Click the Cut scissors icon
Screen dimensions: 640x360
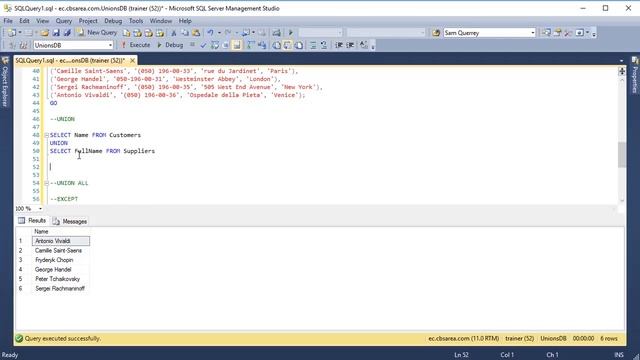[174, 33]
